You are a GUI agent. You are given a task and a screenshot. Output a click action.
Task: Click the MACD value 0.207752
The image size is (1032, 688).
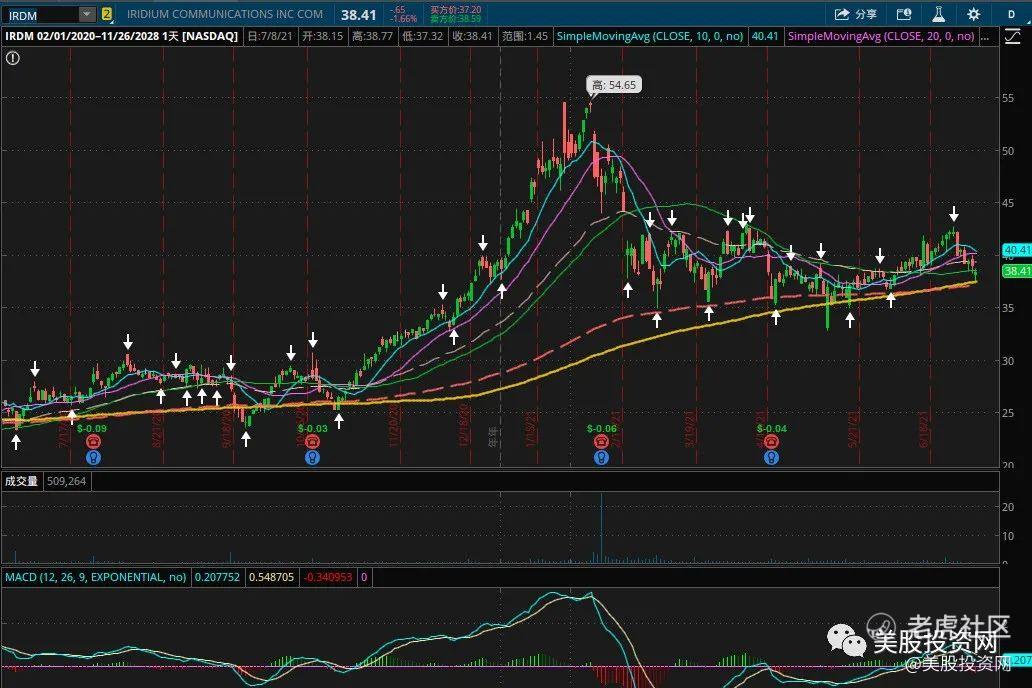(217, 577)
